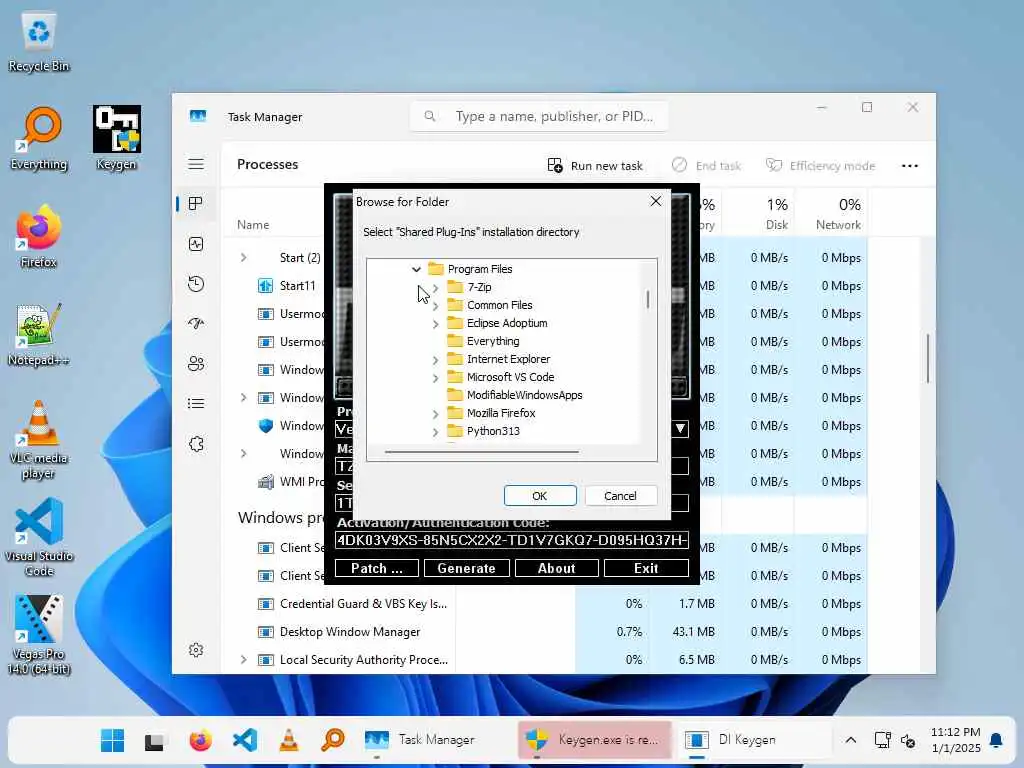1024x768 pixels.
Task: Open the notification bell in system tray
Action: [x=996, y=740]
